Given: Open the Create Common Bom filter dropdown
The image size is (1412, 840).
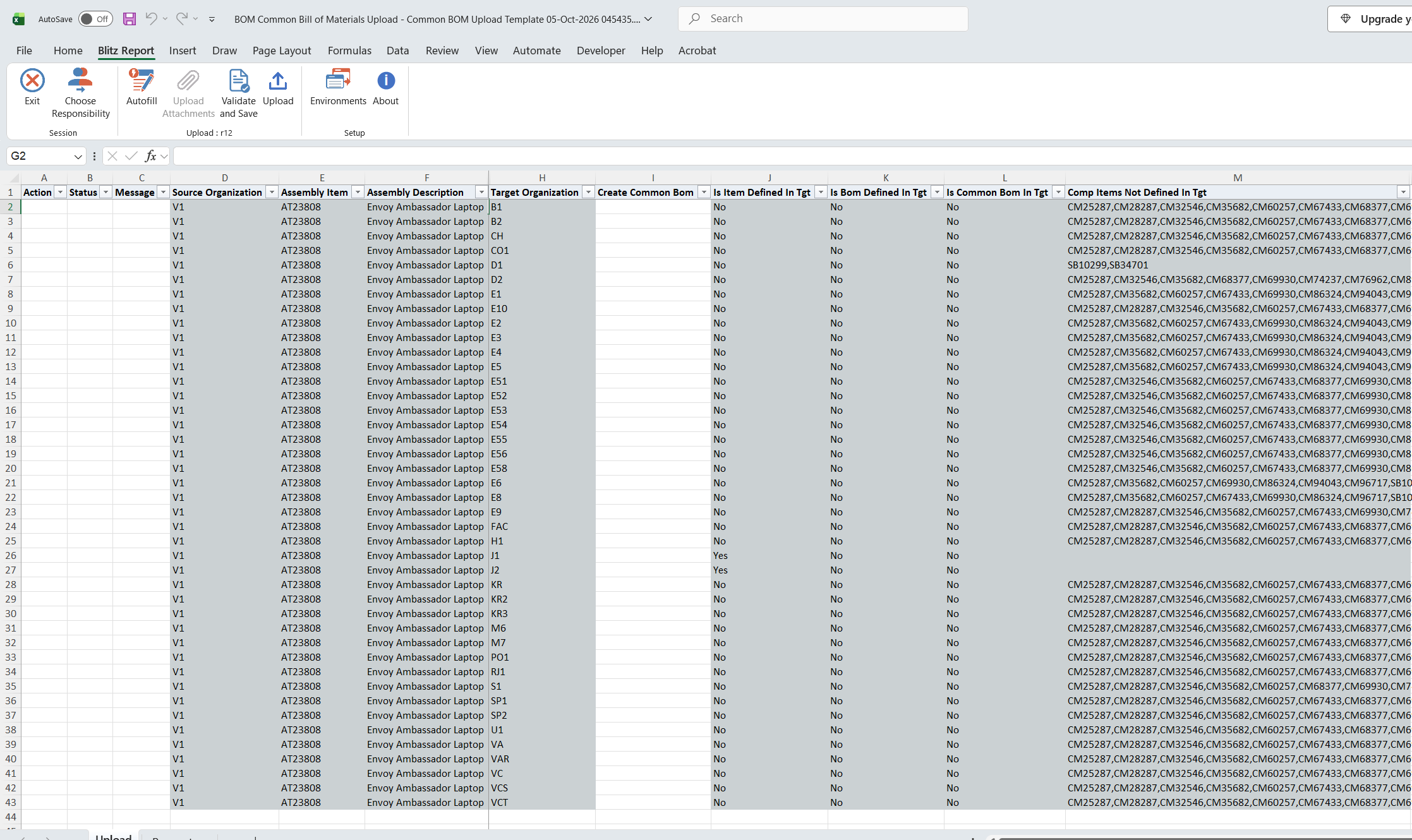Looking at the screenshot, I should [704, 192].
